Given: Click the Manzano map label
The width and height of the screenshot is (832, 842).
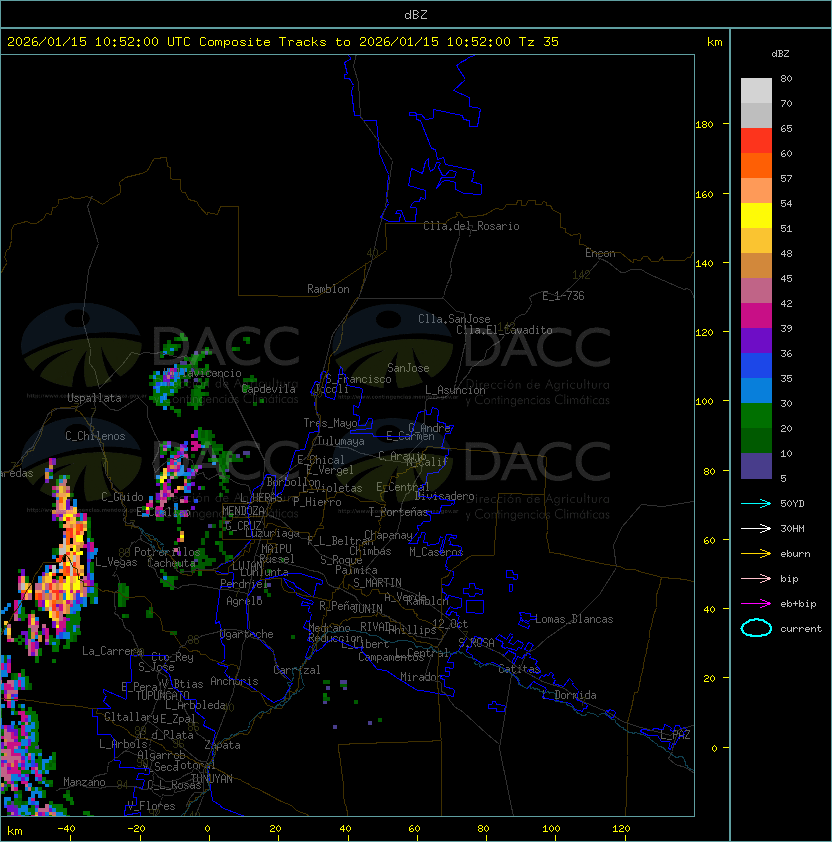Looking at the screenshot, I should coord(84,782).
